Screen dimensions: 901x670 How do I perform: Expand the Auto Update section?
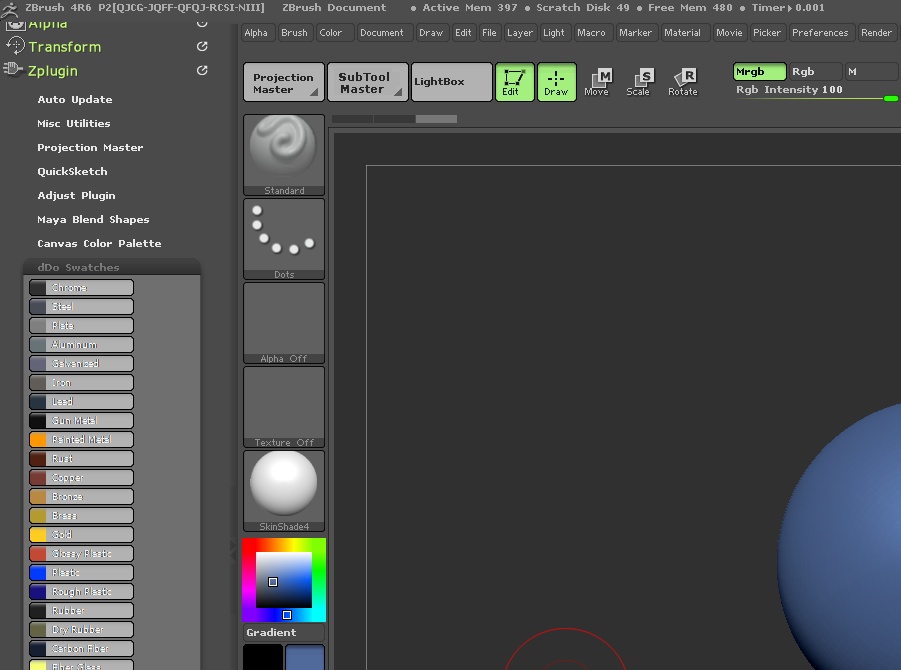click(75, 99)
